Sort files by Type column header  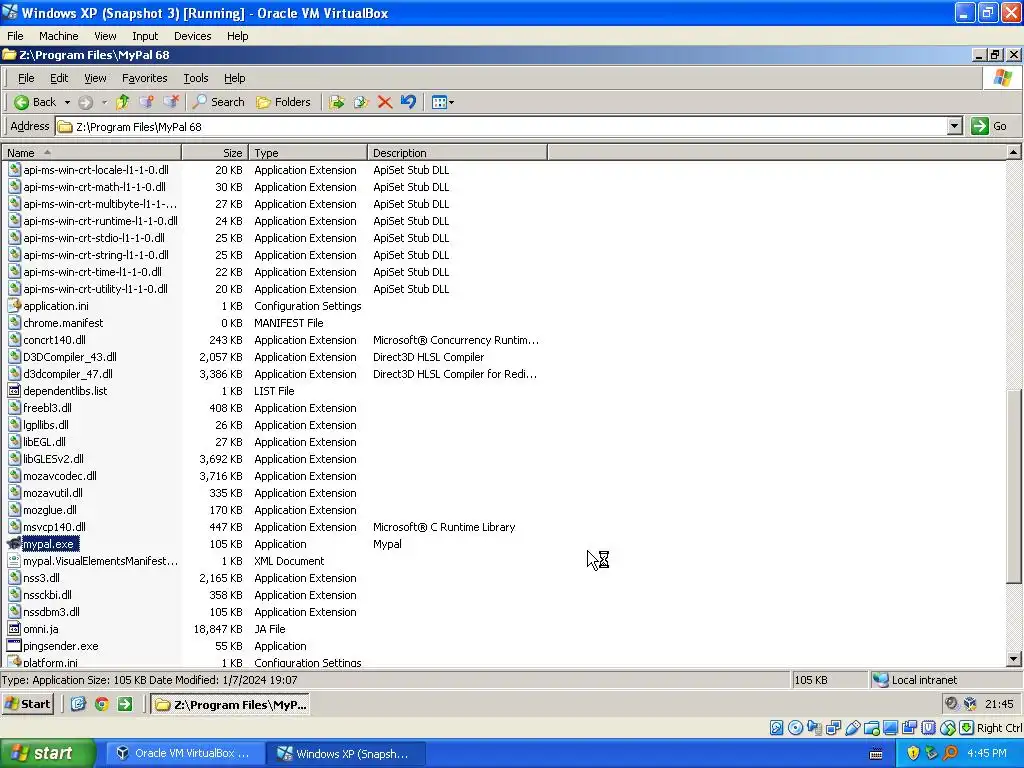pyautogui.click(x=308, y=153)
